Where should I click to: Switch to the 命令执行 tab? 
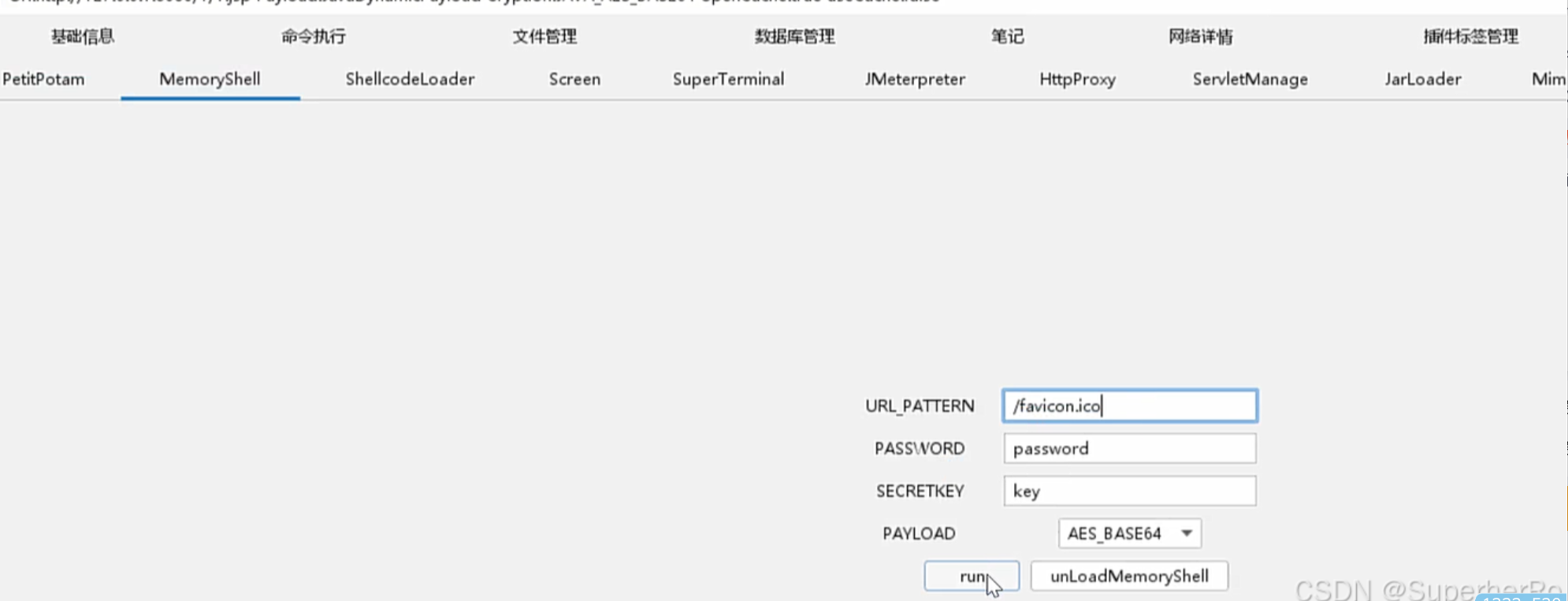tap(314, 36)
